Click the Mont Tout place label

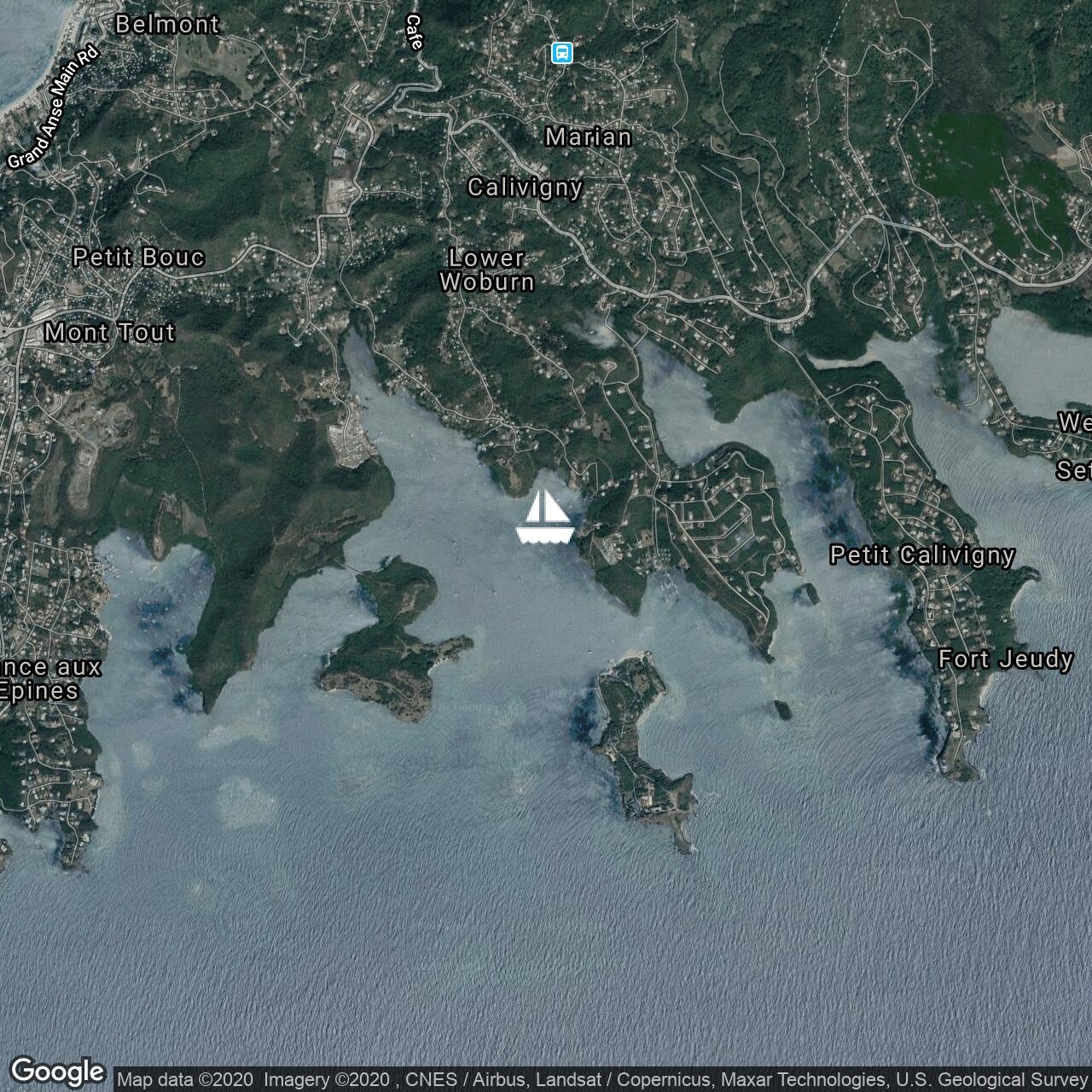pyautogui.click(x=110, y=333)
